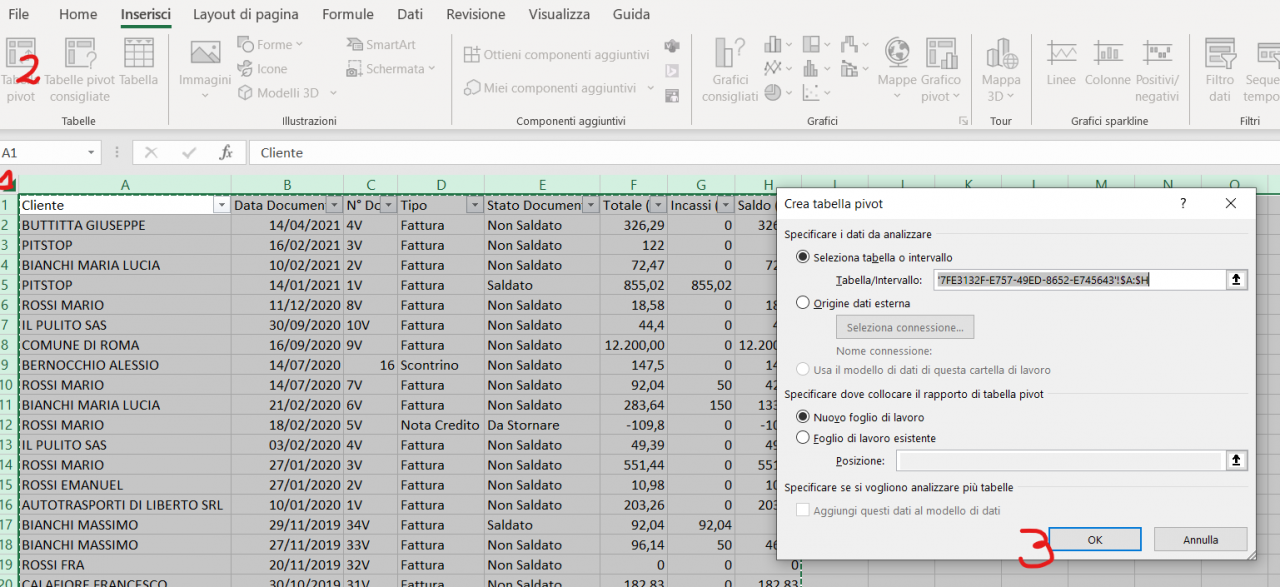Screen dimensions: 1280x587
Task: Insert a Tabella from the ribbon
Action: click(x=139, y=63)
